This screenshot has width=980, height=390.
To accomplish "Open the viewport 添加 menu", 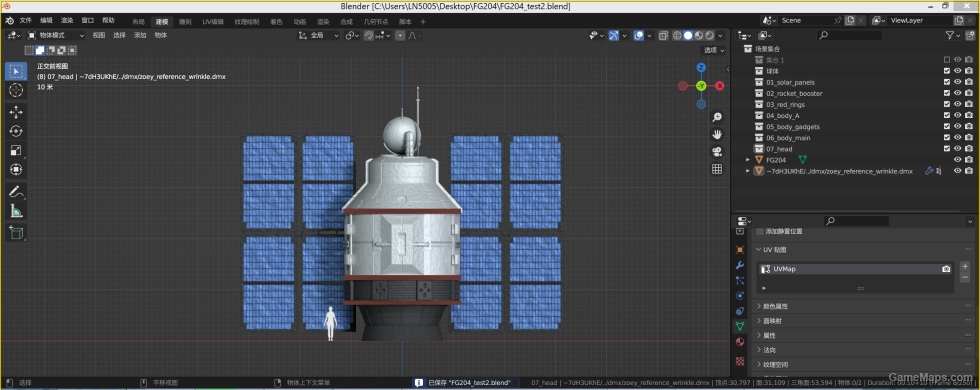I will [x=140, y=36].
